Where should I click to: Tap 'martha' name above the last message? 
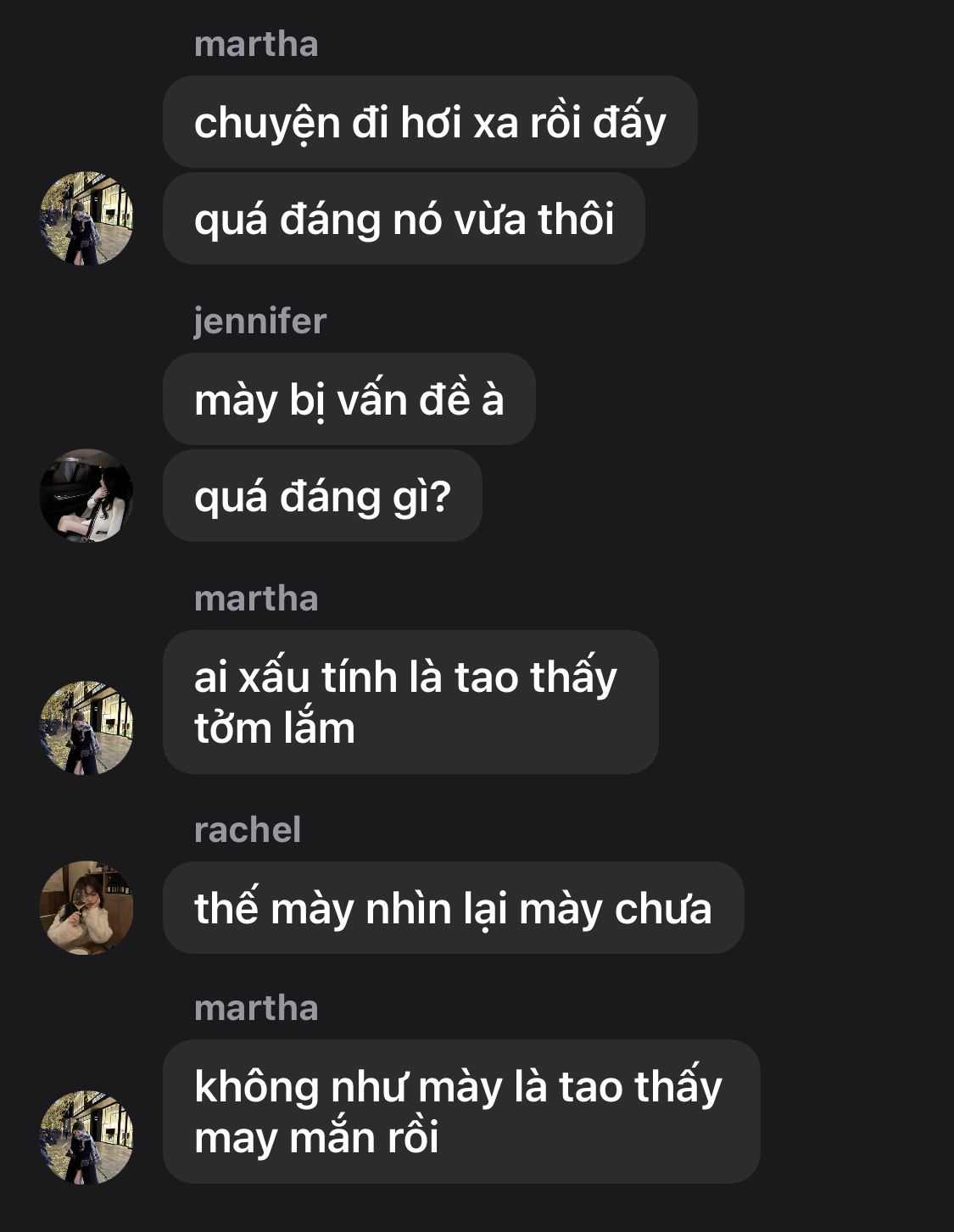(x=256, y=1008)
